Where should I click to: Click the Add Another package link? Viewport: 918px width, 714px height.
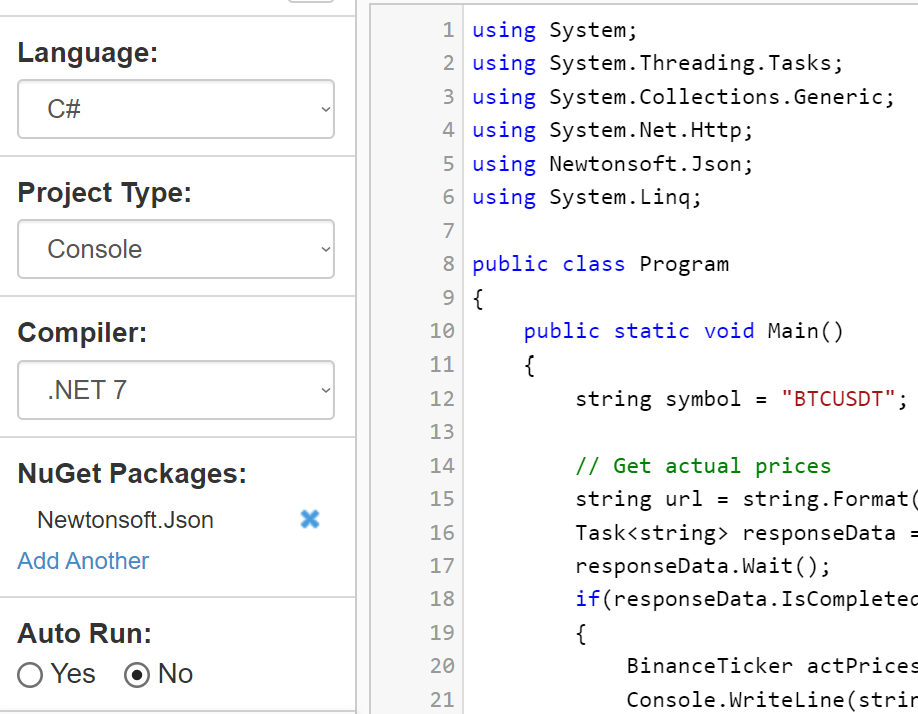(x=83, y=561)
